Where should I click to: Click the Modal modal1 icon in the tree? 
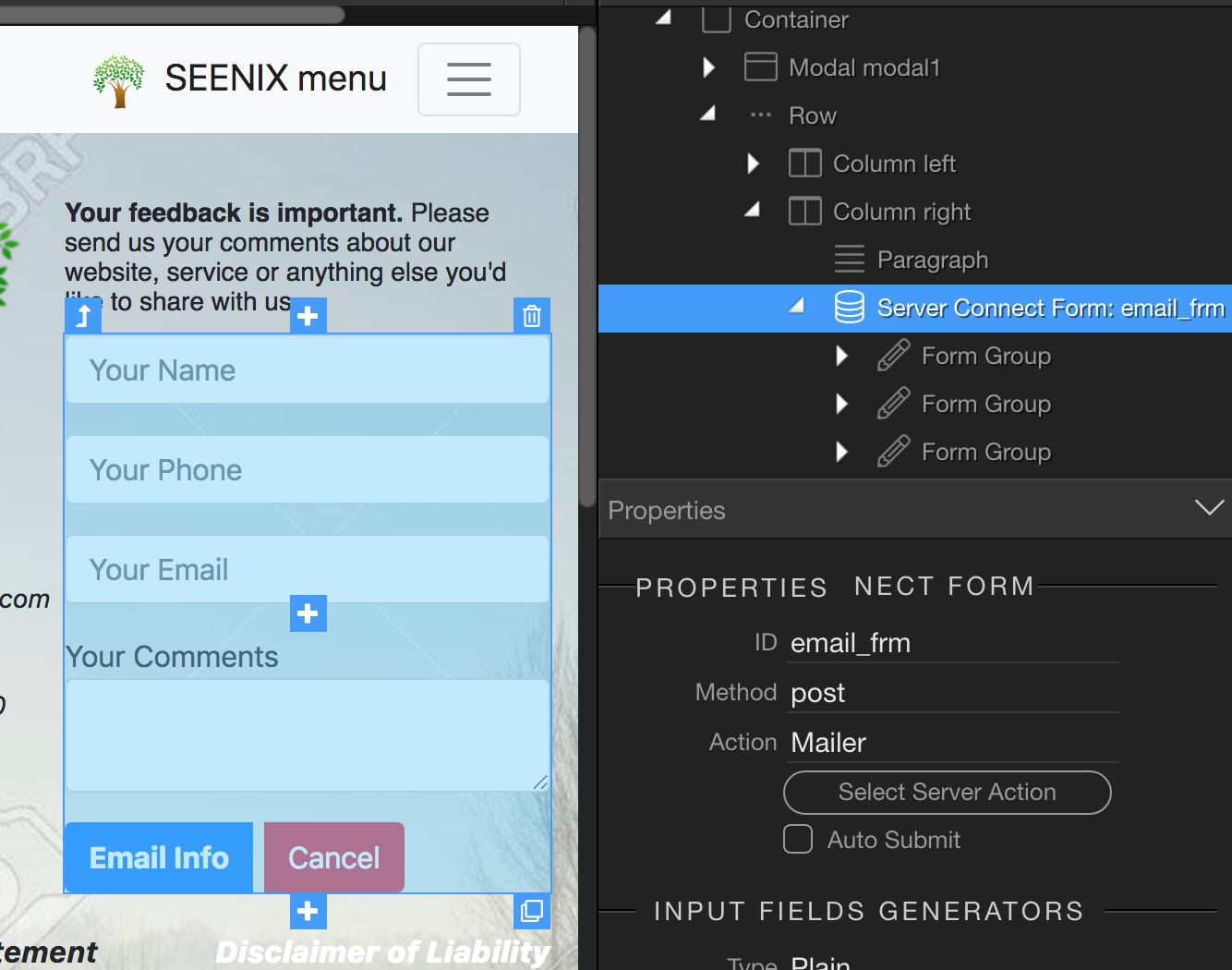click(760, 67)
